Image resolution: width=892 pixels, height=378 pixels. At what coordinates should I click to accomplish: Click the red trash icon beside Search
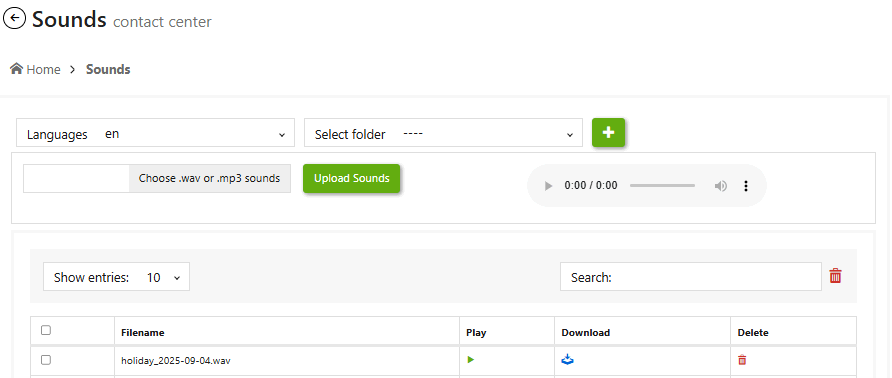[835, 276]
